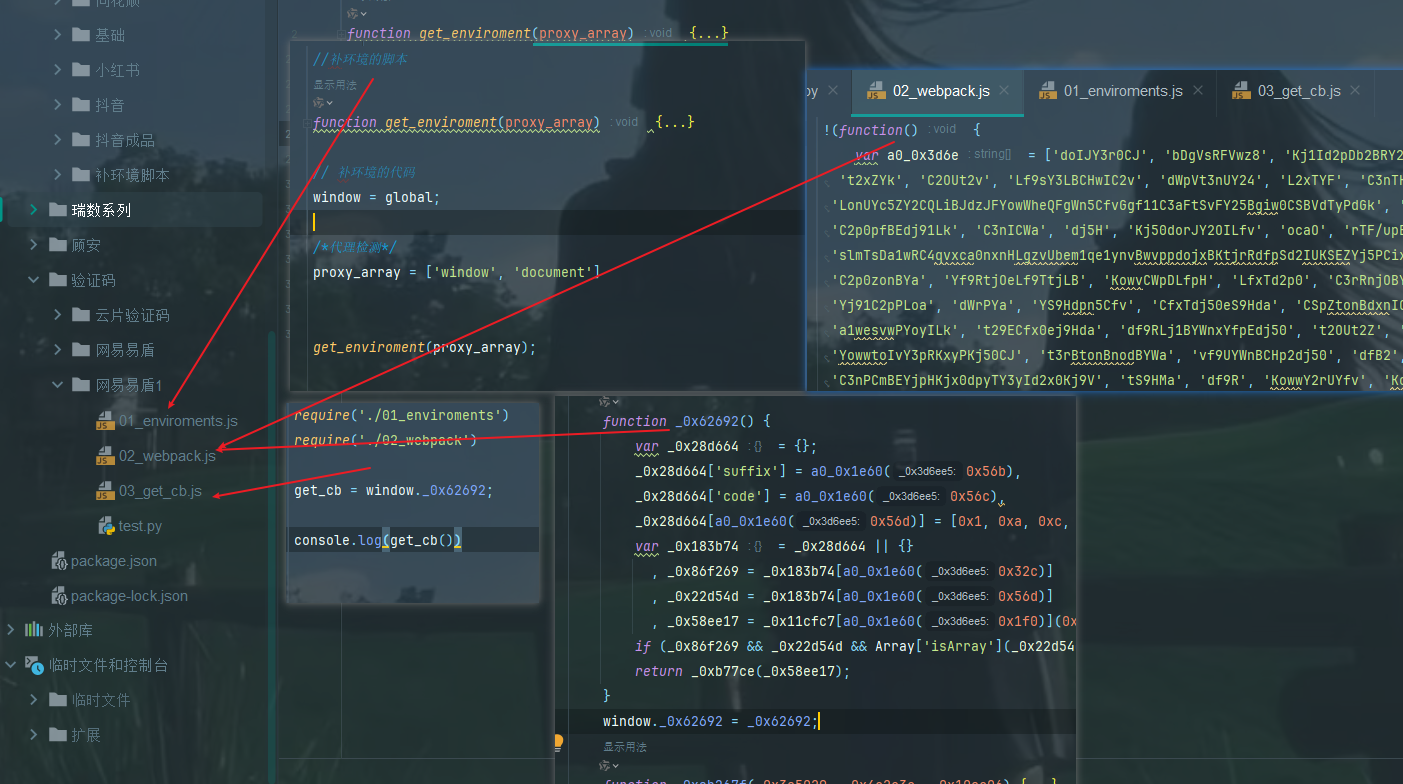Click the 01_enviroments.js JavaScript file icon in the tree

click(x=105, y=421)
